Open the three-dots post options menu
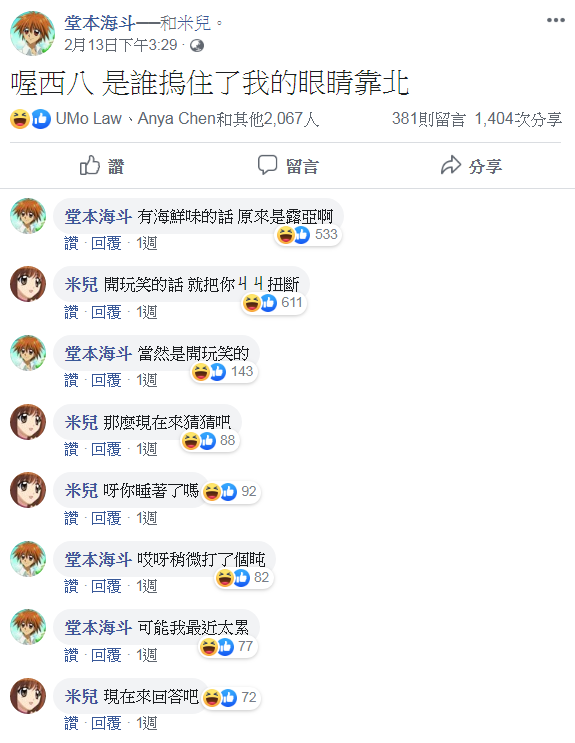Screen dimensions: 575x743 [556, 20]
